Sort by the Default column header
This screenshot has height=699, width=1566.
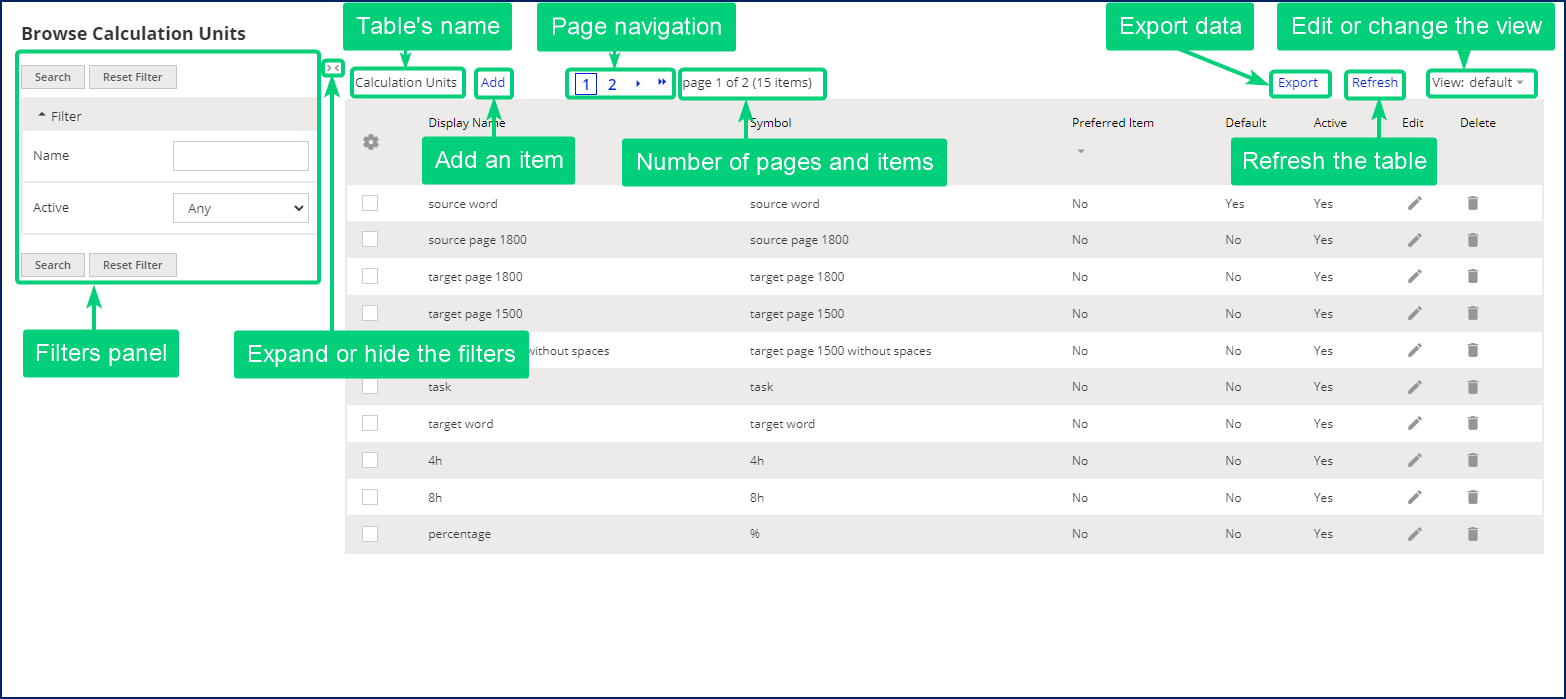point(1246,123)
